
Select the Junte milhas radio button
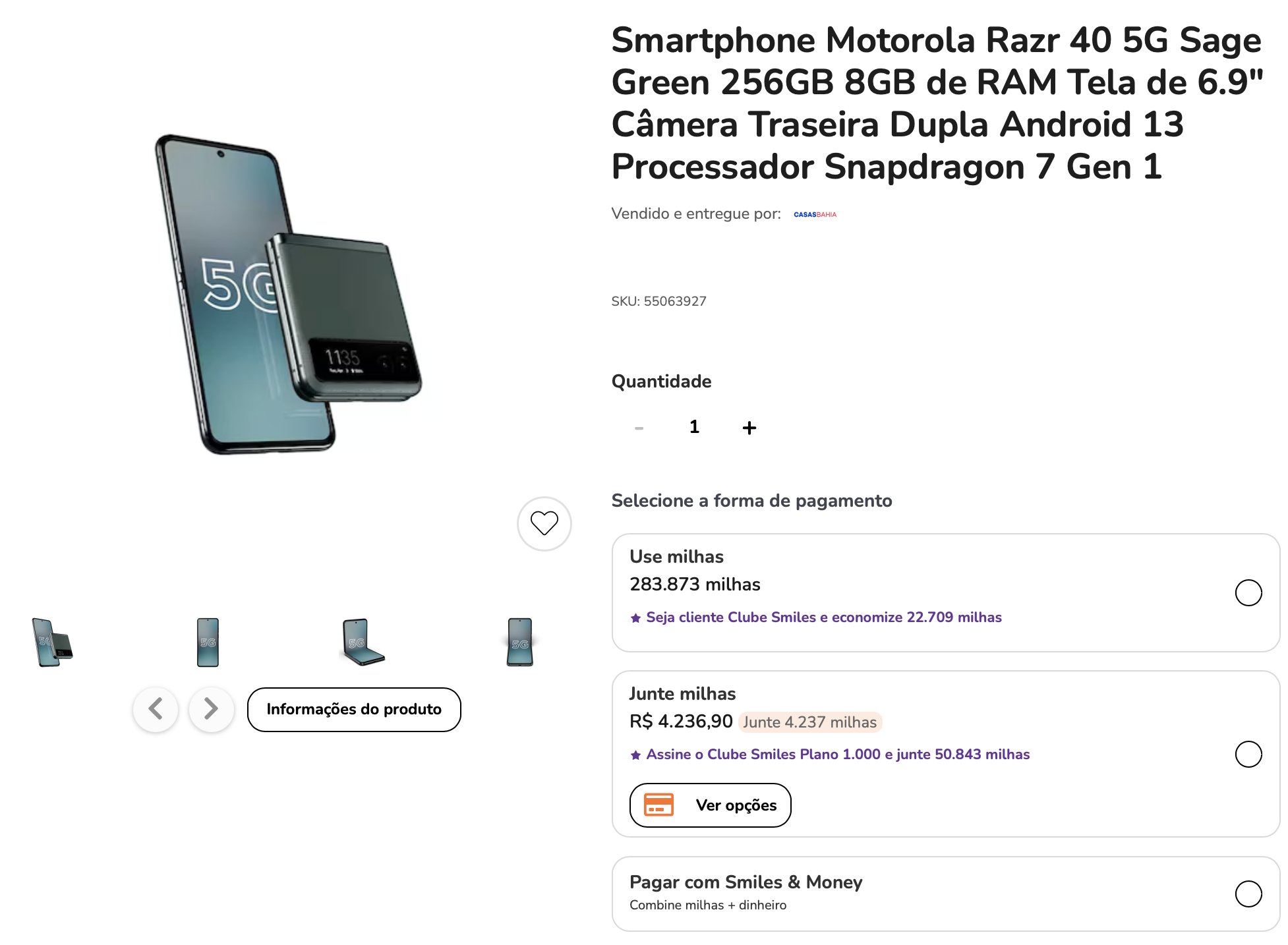pyautogui.click(x=1248, y=754)
